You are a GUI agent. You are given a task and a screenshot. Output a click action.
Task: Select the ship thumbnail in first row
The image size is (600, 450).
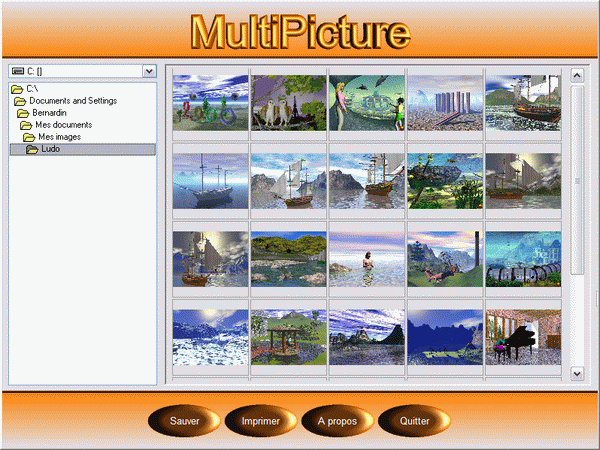[523, 103]
